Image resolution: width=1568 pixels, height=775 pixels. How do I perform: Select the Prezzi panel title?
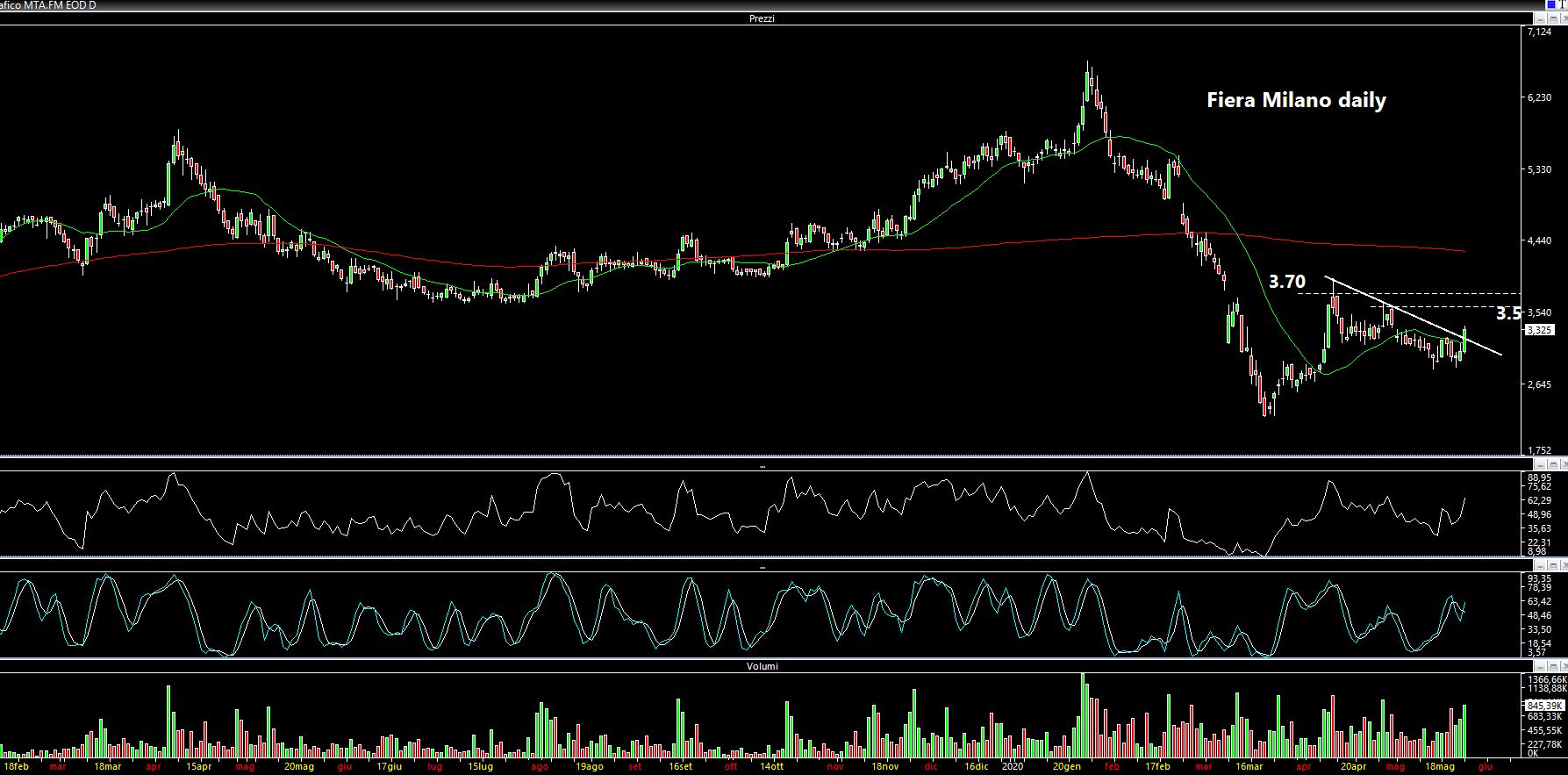coord(762,18)
